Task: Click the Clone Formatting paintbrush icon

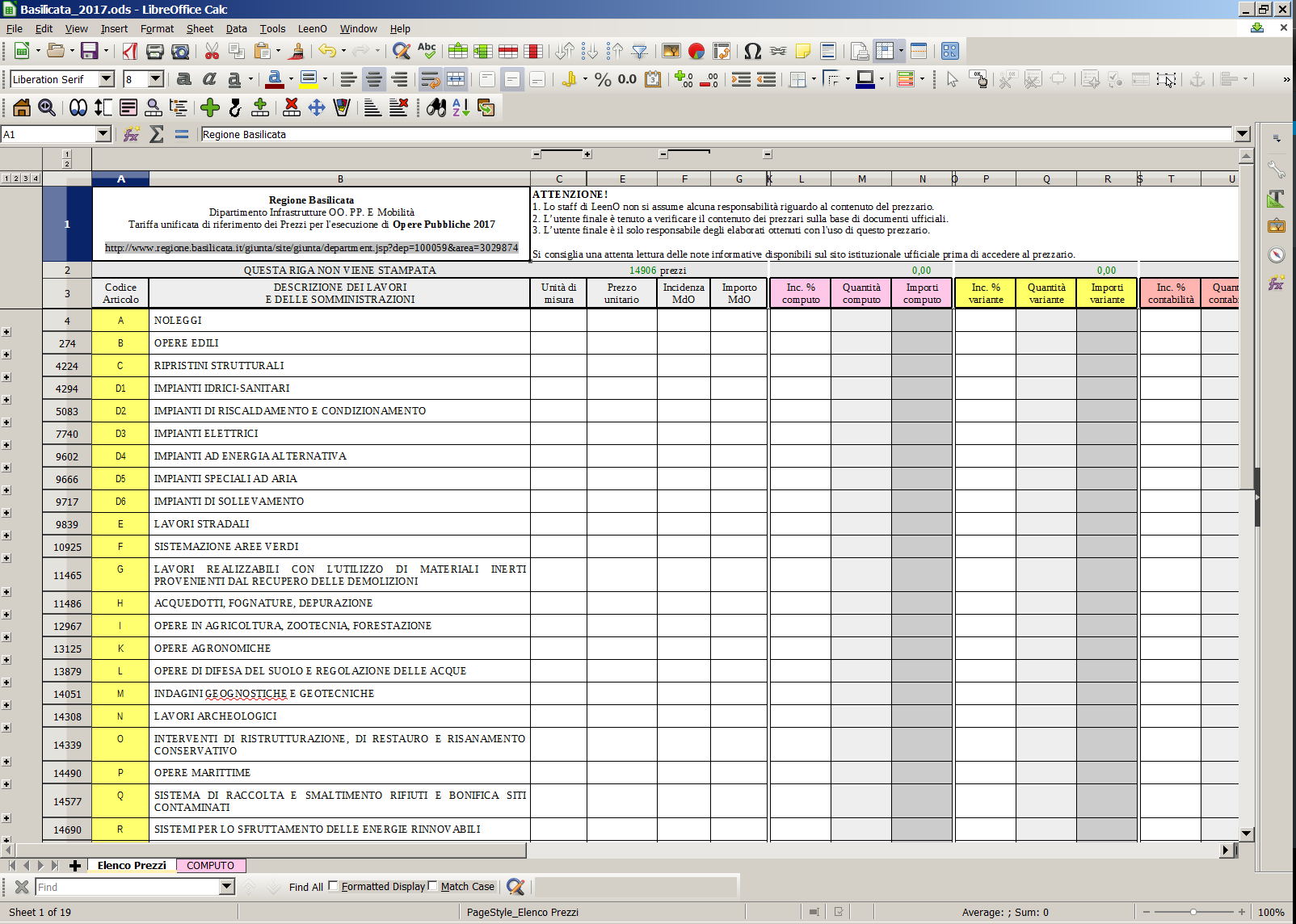Action: (x=297, y=51)
